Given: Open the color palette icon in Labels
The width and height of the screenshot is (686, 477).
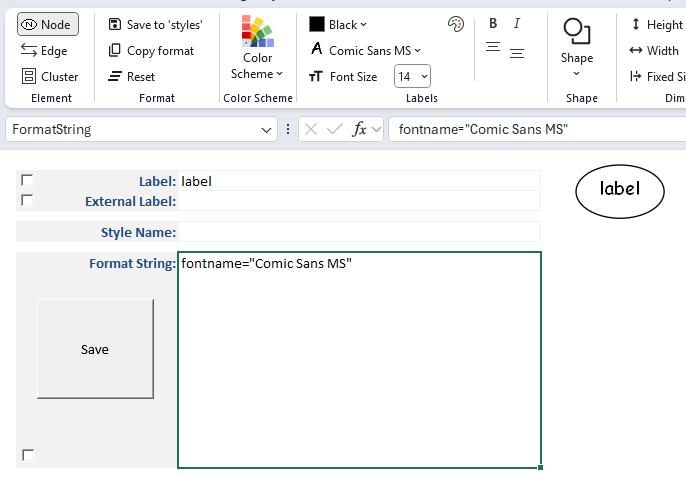Looking at the screenshot, I should [x=456, y=24].
